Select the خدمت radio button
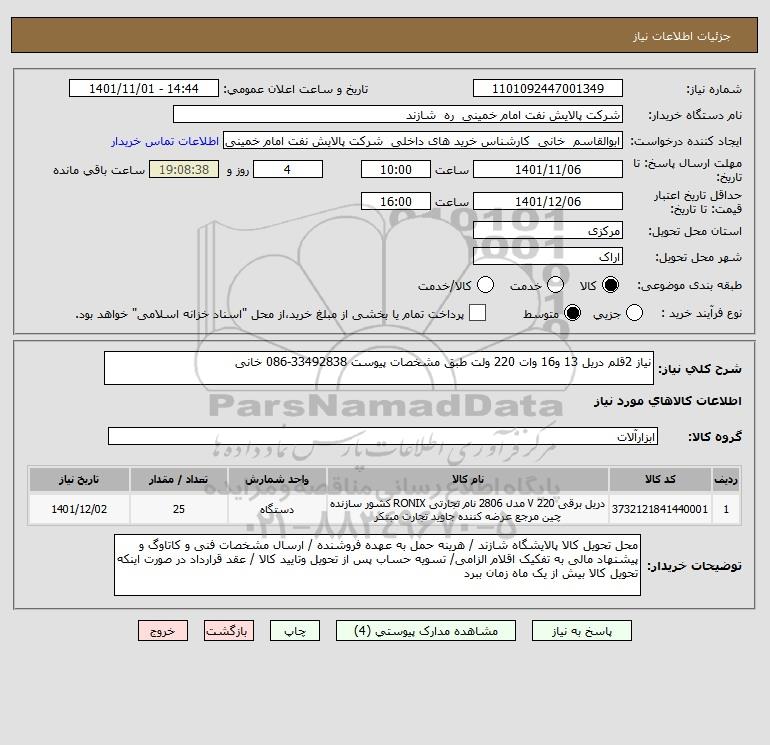 pos(555,285)
